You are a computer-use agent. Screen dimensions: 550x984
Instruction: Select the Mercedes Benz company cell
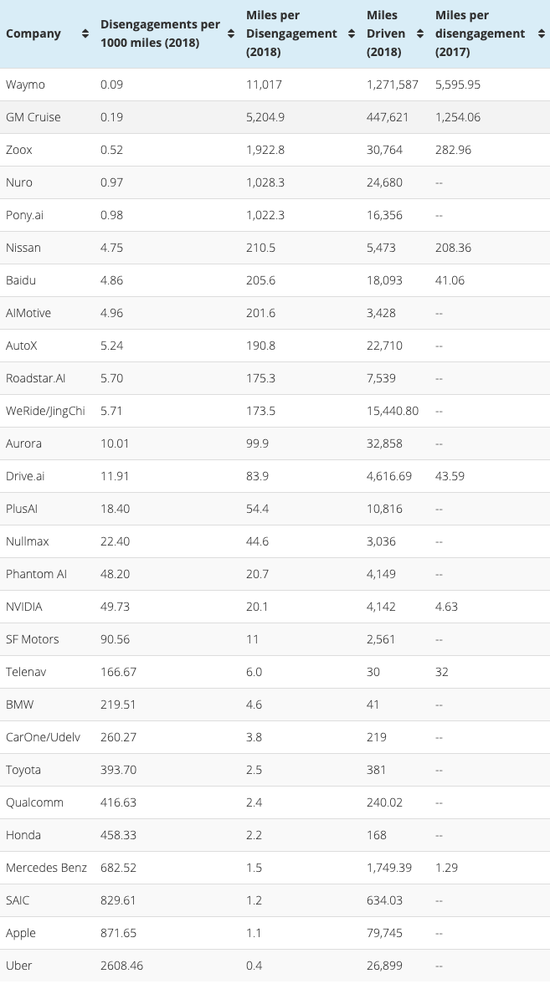[x=46, y=868]
